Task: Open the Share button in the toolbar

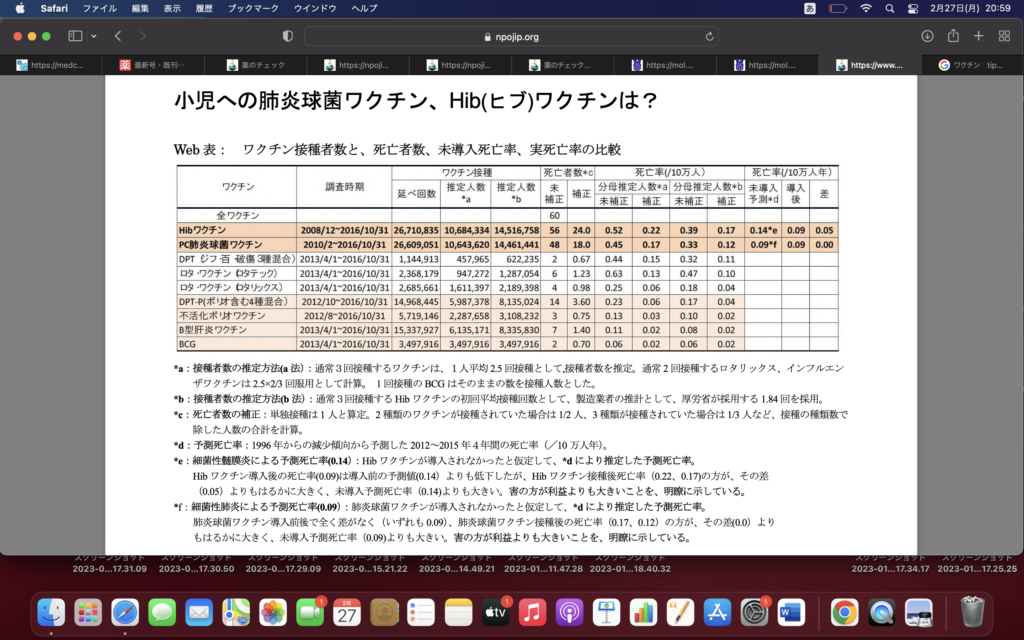Action: click(x=953, y=36)
